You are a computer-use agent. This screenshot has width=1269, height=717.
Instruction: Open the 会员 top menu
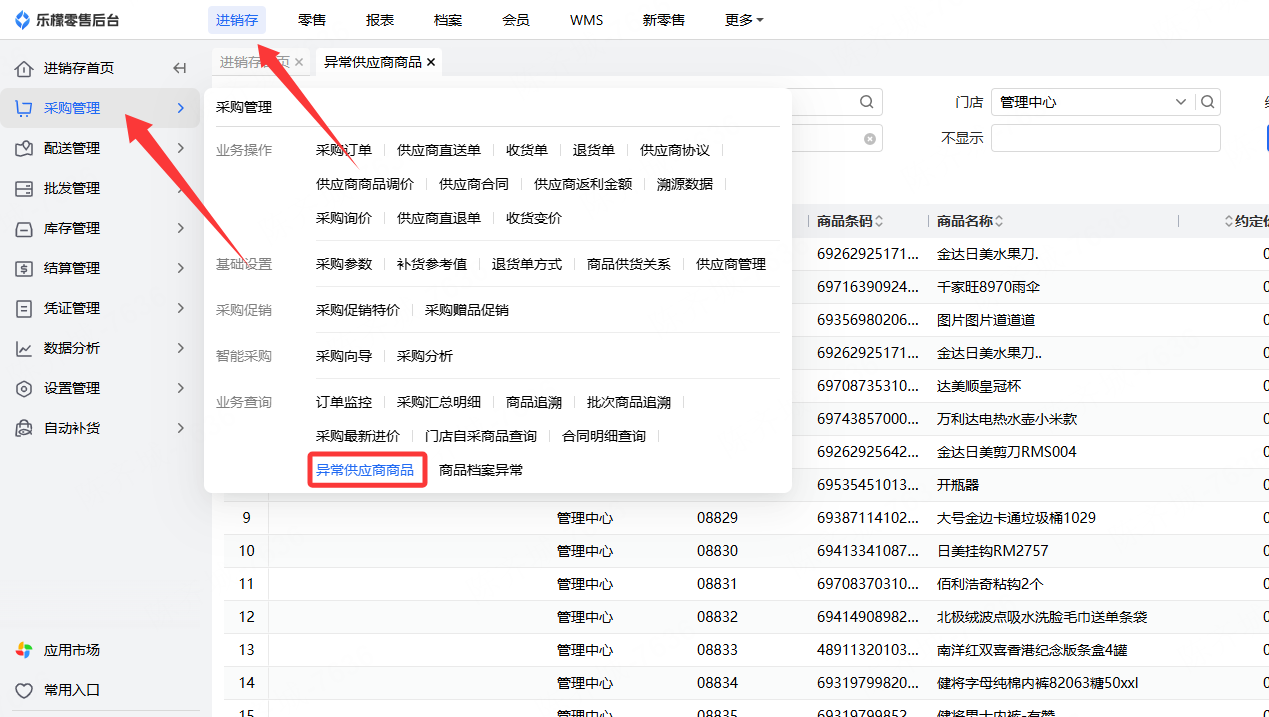point(516,20)
